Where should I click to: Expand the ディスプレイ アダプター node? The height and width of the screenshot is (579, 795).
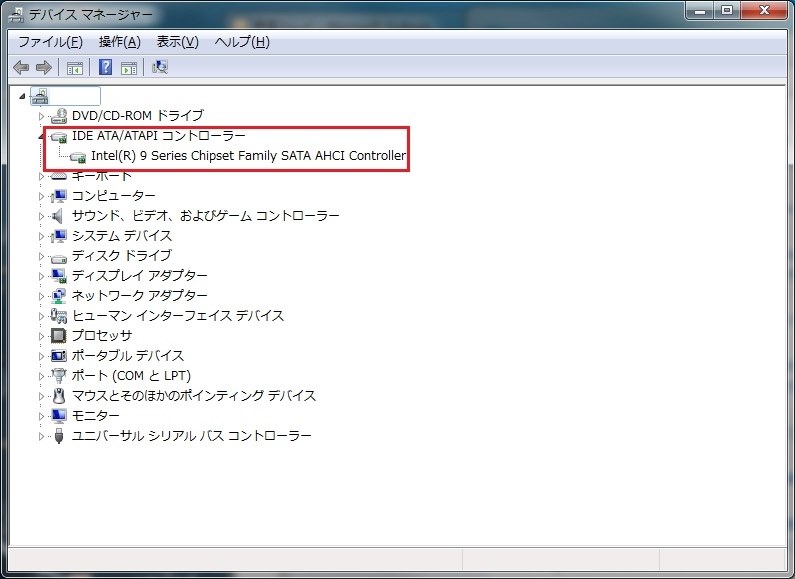(x=42, y=276)
